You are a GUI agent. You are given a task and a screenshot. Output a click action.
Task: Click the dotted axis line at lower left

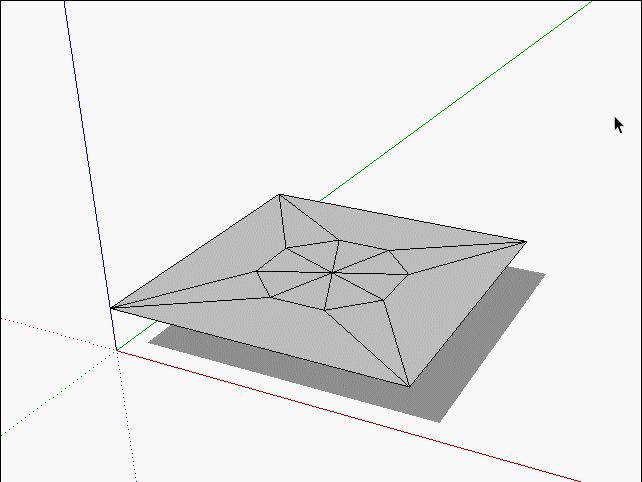[x=50, y=331]
